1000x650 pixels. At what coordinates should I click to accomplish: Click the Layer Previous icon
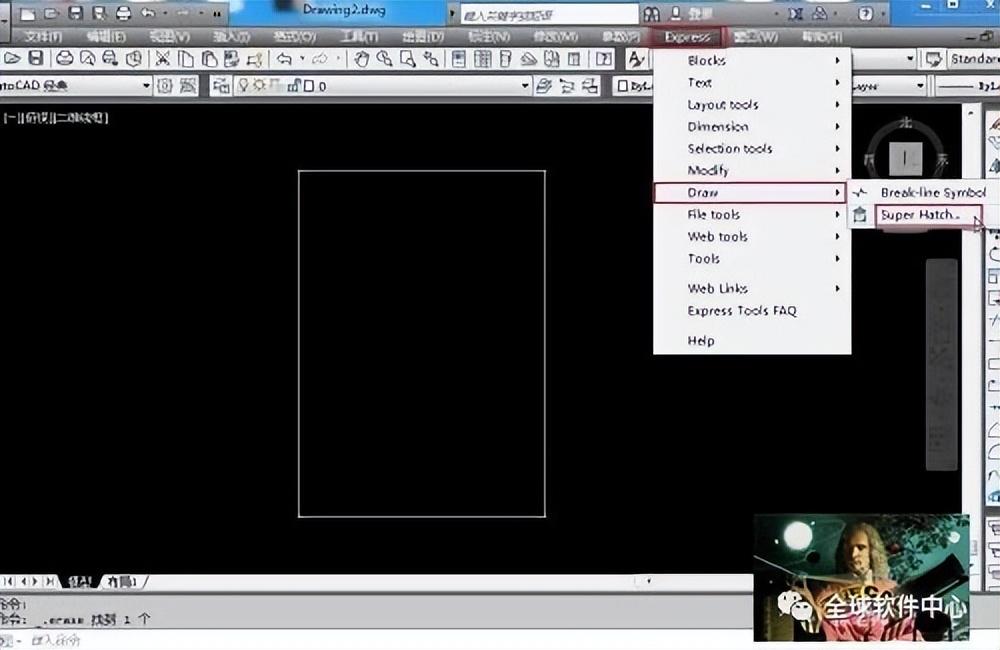(x=567, y=85)
